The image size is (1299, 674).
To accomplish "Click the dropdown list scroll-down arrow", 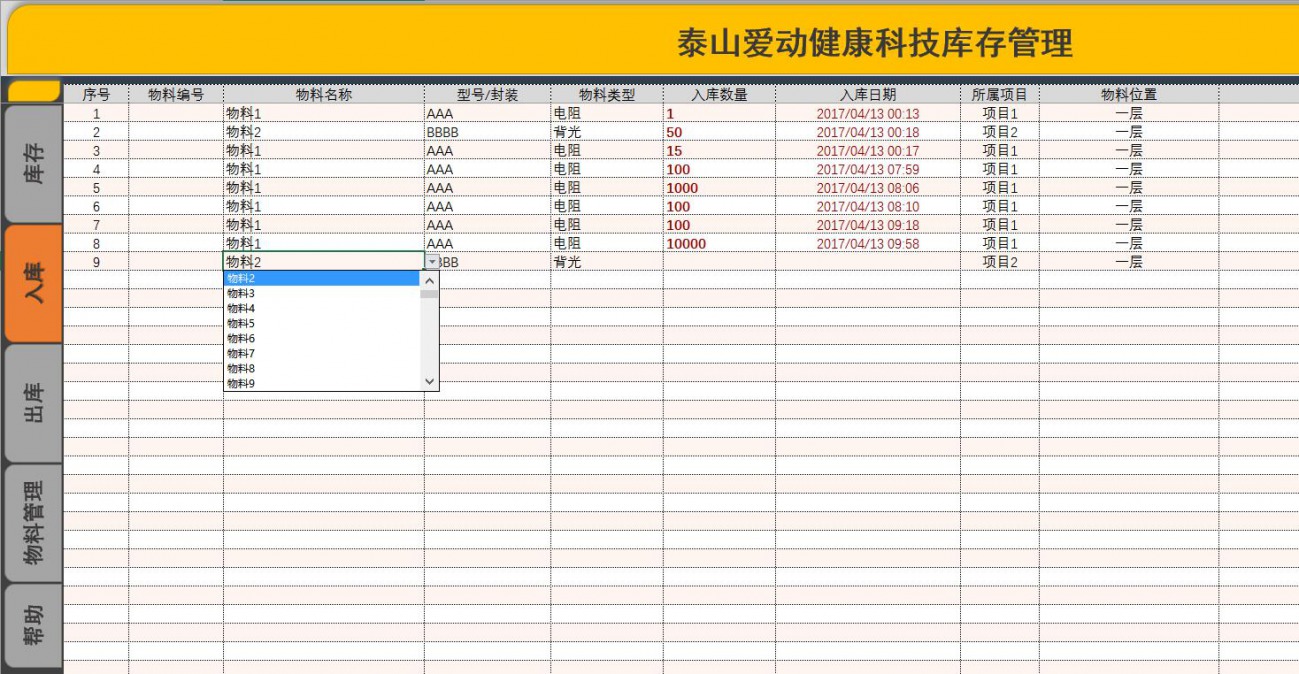I will pos(430,381).
